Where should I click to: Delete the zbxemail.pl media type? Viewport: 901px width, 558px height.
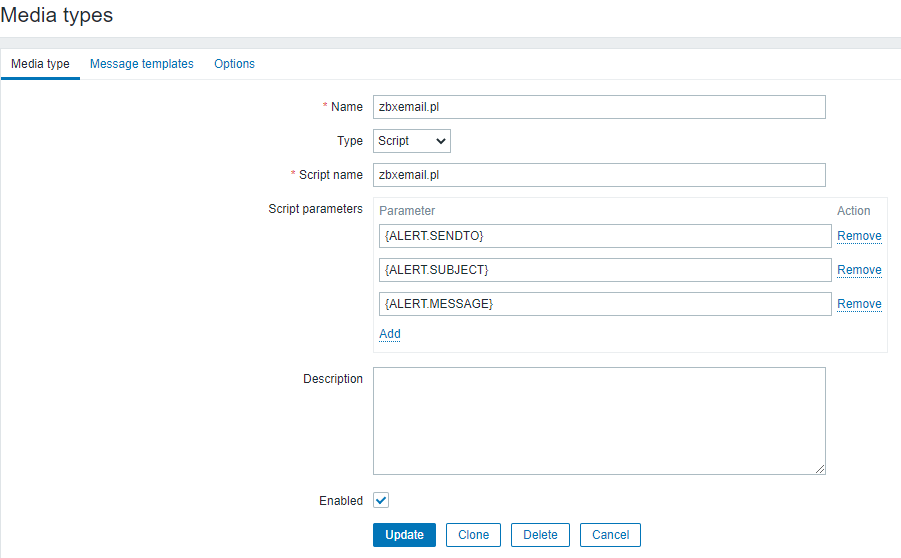point(540,535)
